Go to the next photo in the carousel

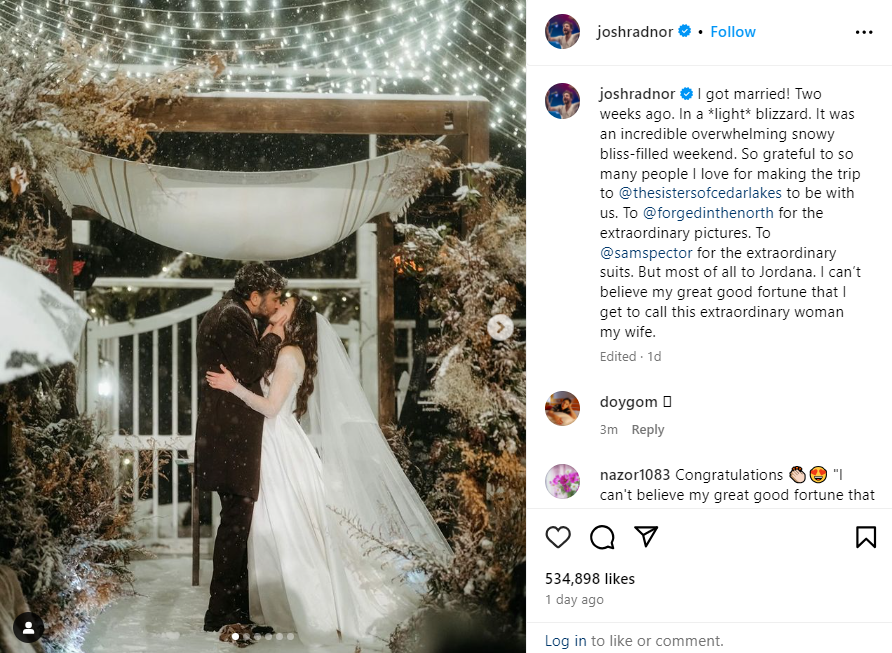pyautogui.click(x=500, y=327)
